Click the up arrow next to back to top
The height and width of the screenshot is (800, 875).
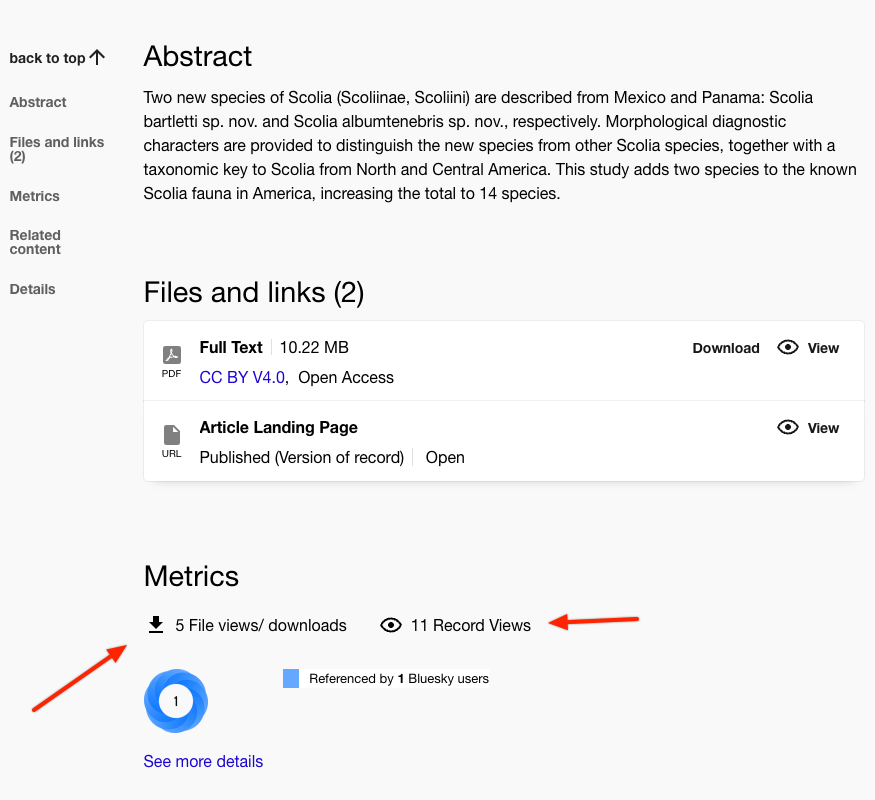[97, 58]
